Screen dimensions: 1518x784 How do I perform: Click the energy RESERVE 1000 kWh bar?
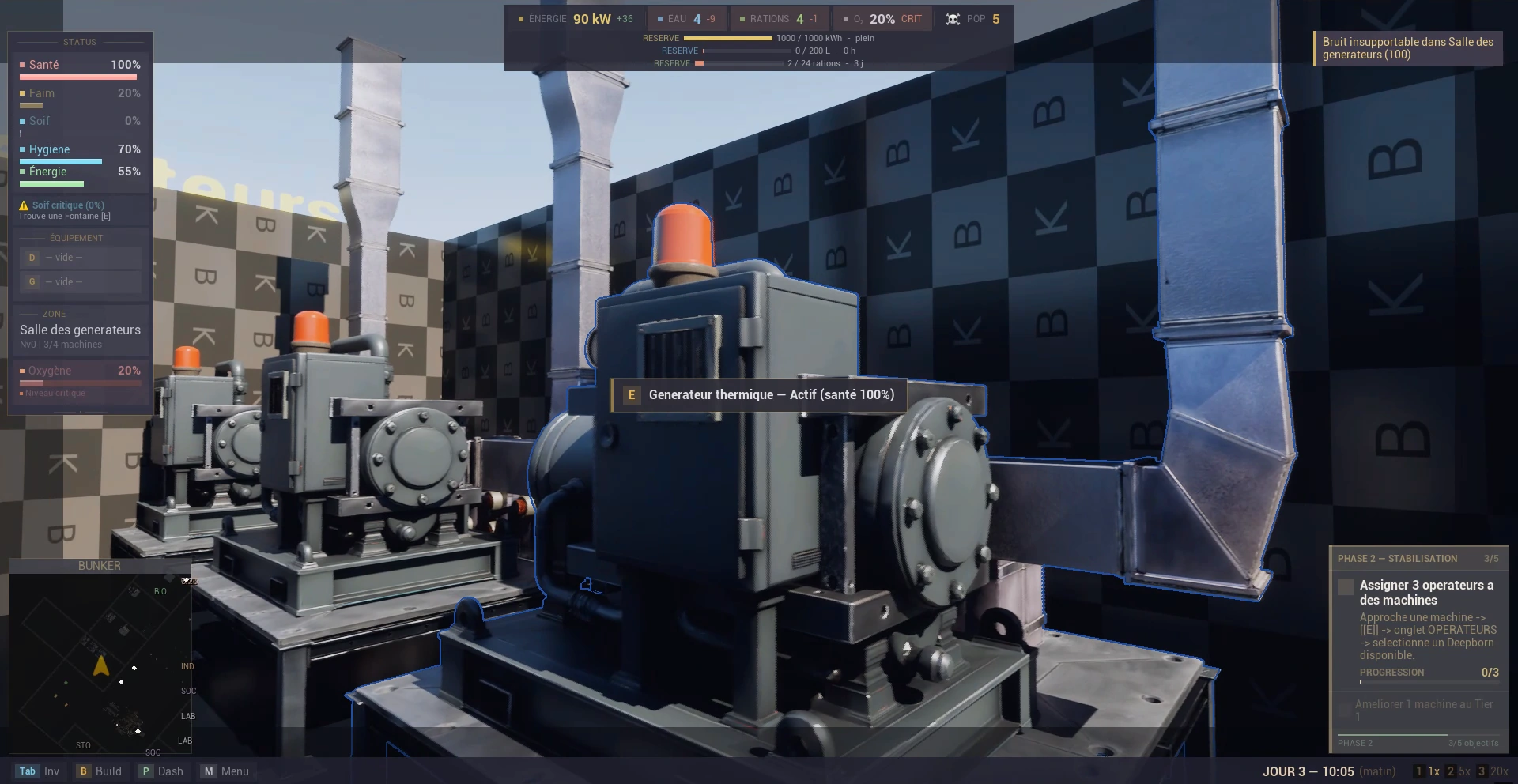[727, 38]
